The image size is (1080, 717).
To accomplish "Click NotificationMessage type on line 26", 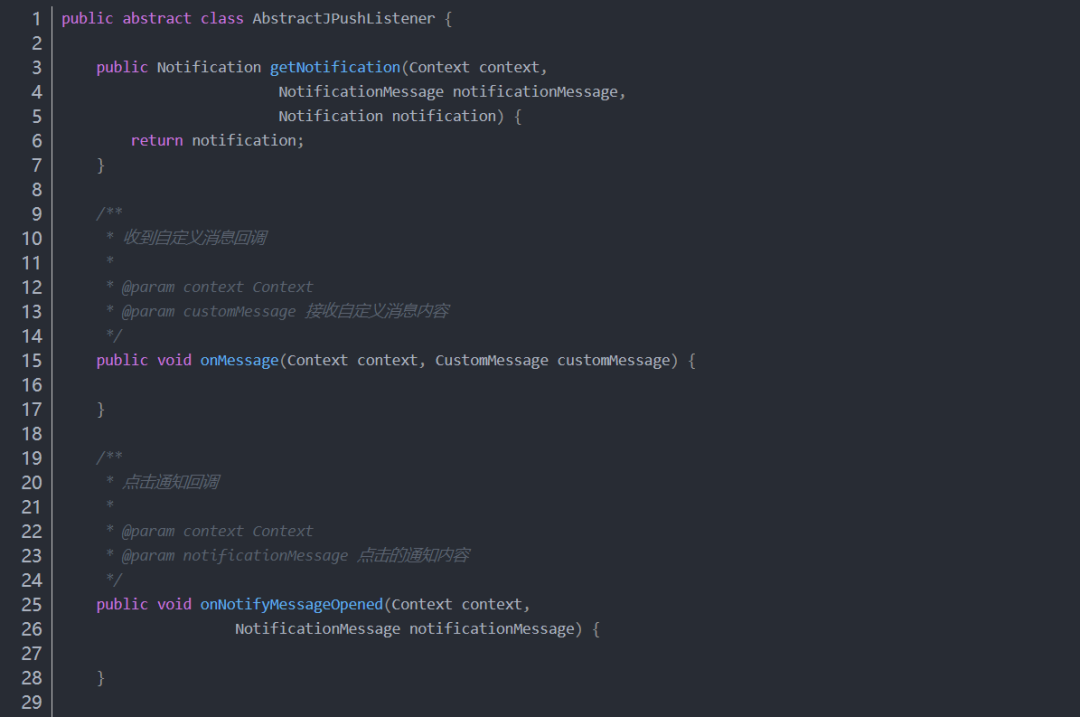I will pyautogui.click(x=318, y=629).
